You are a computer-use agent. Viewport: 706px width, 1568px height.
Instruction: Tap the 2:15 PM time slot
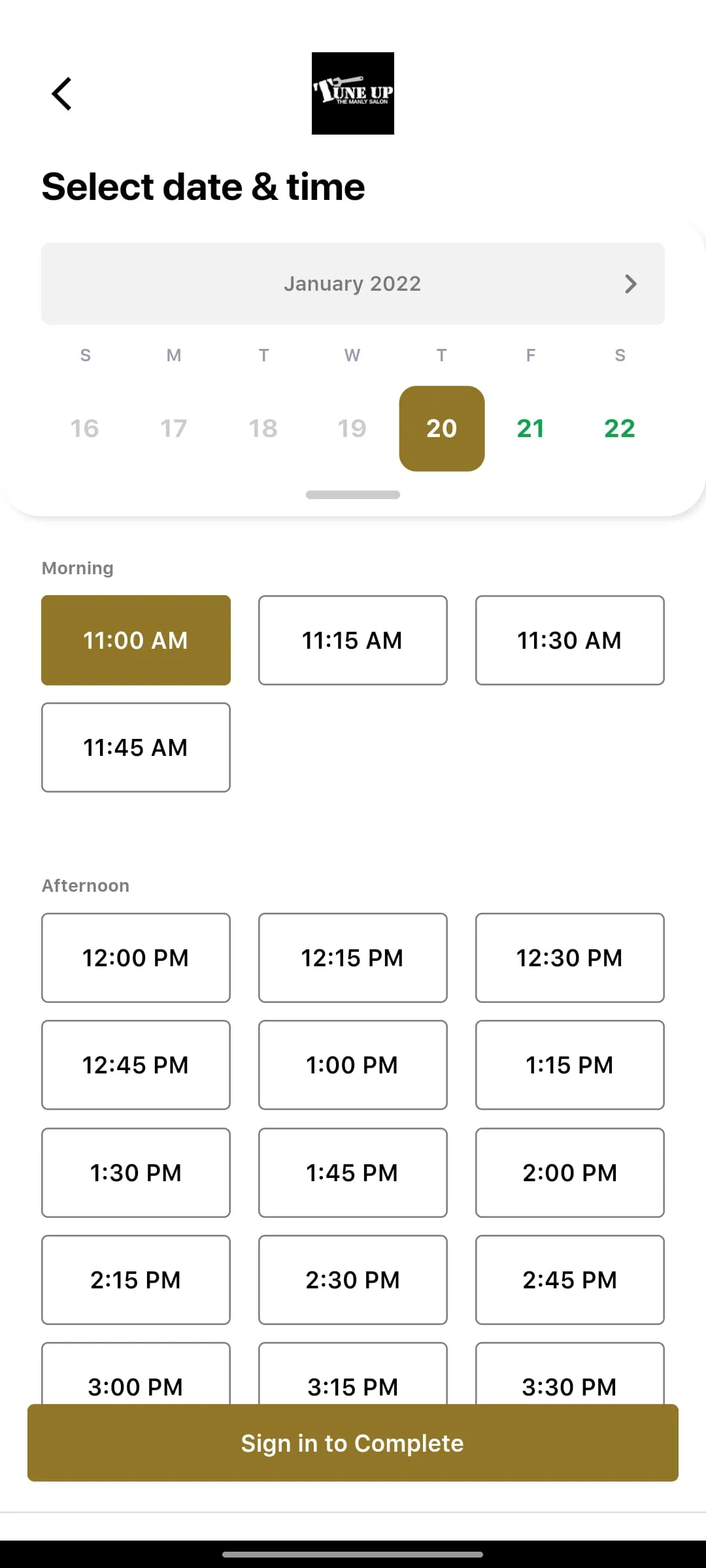click(136, 1280)
